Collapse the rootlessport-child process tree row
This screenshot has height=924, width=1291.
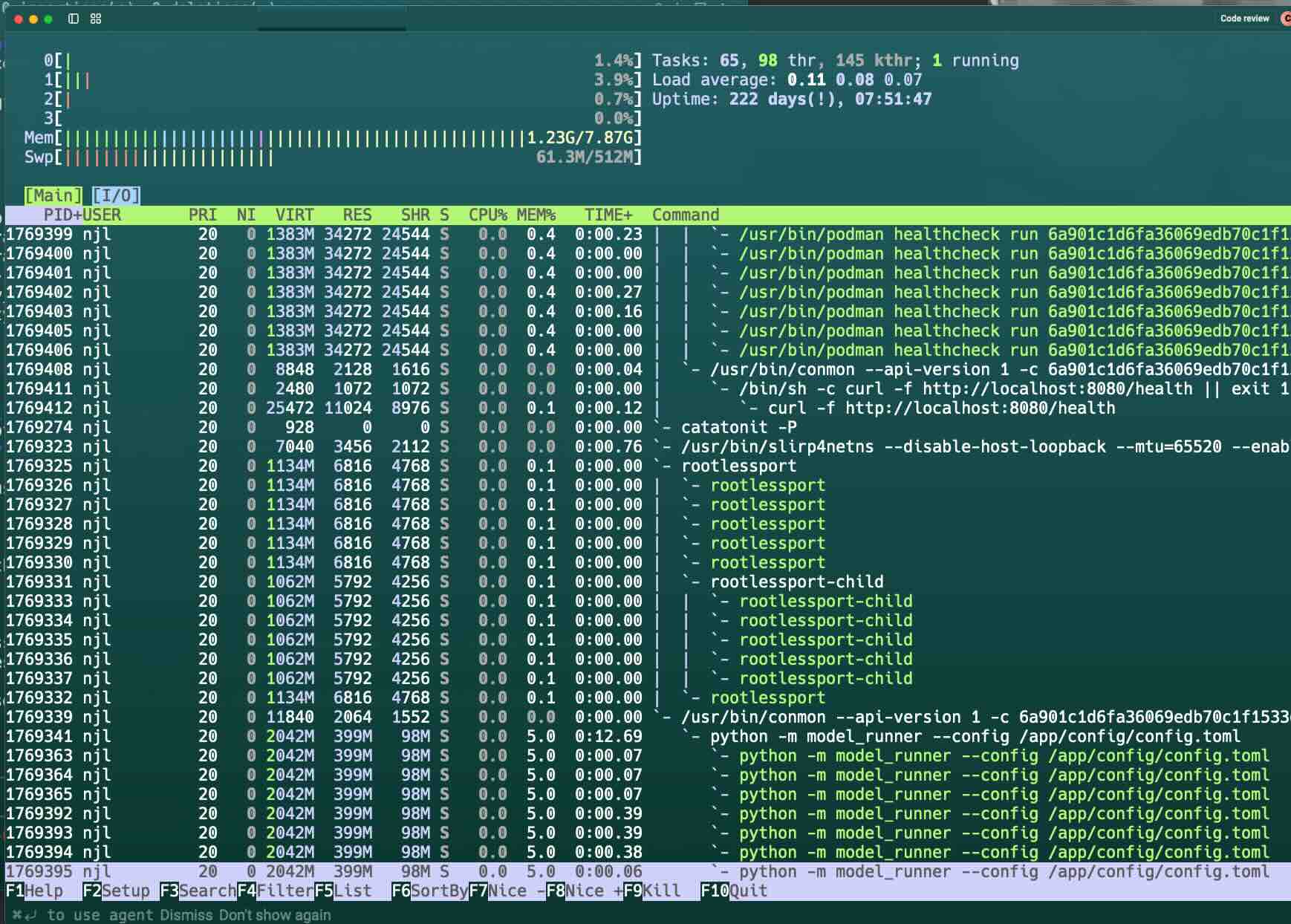796,582
